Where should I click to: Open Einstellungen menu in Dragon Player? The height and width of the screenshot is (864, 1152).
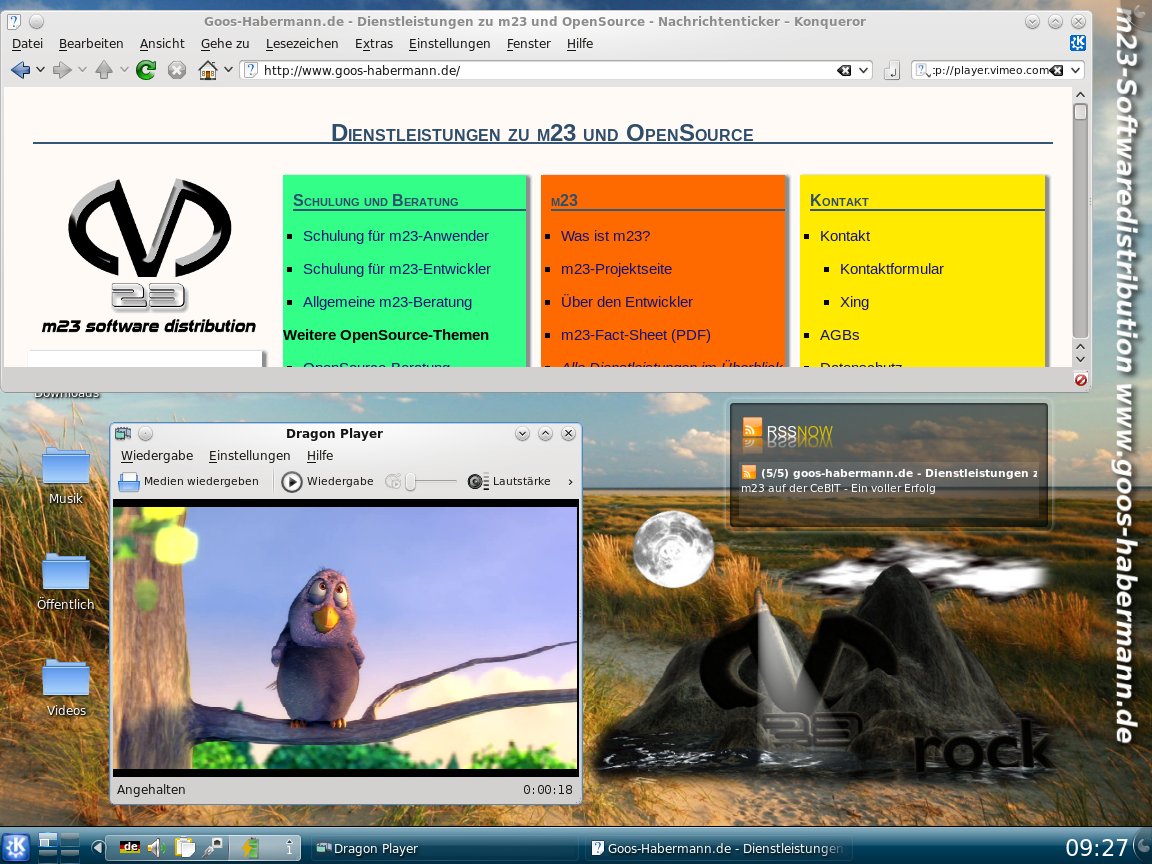pyautogui.click(x=250, y=456)
